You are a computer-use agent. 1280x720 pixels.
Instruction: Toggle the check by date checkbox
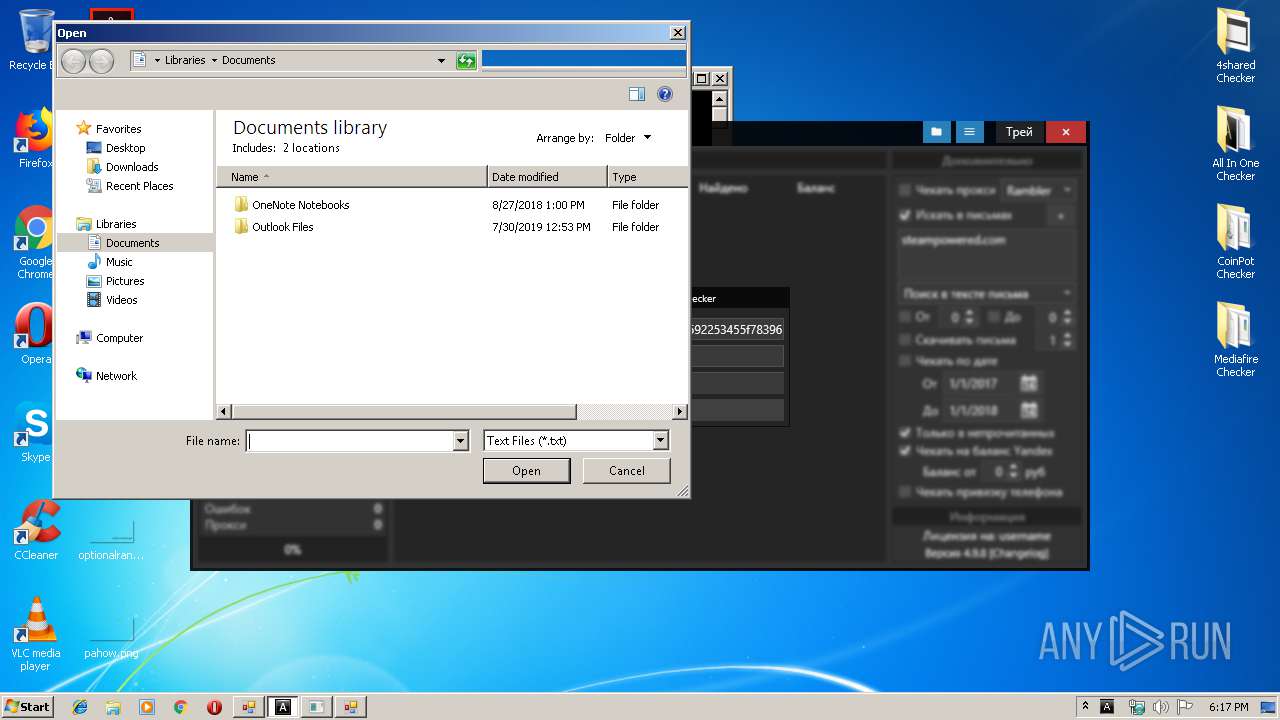pyautogui.click(x=905, y=360)
